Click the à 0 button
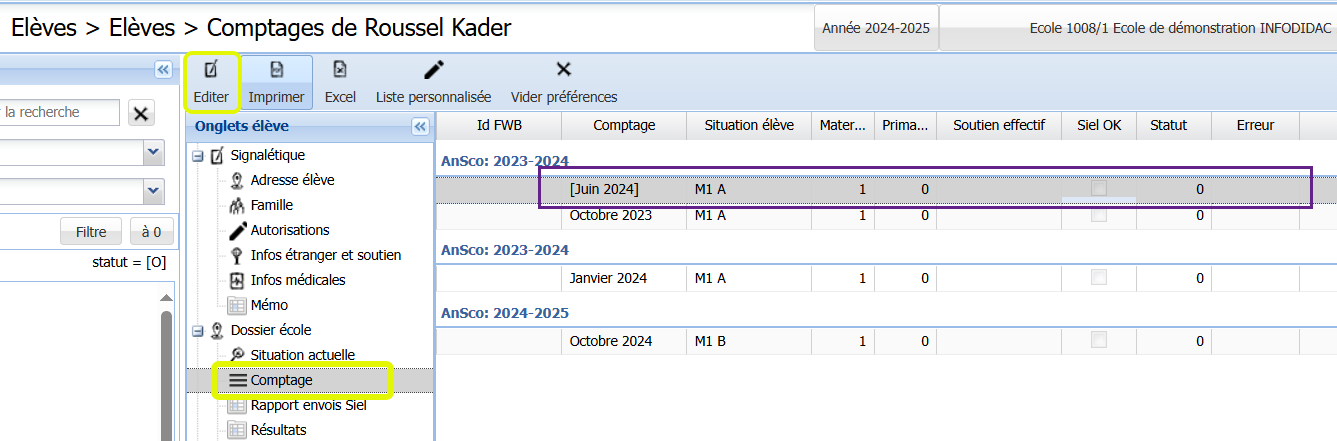The width and height of the screenshot is (1337, 441). pyautogui.click(x=151, y=232)
